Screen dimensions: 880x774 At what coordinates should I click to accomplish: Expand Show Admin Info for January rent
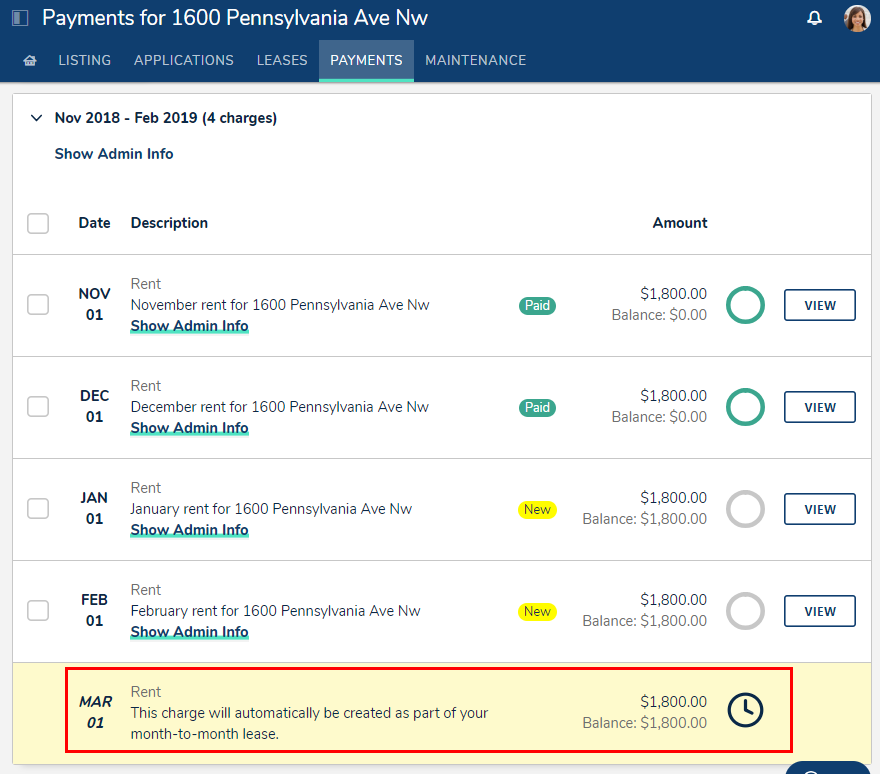(189, 530)
